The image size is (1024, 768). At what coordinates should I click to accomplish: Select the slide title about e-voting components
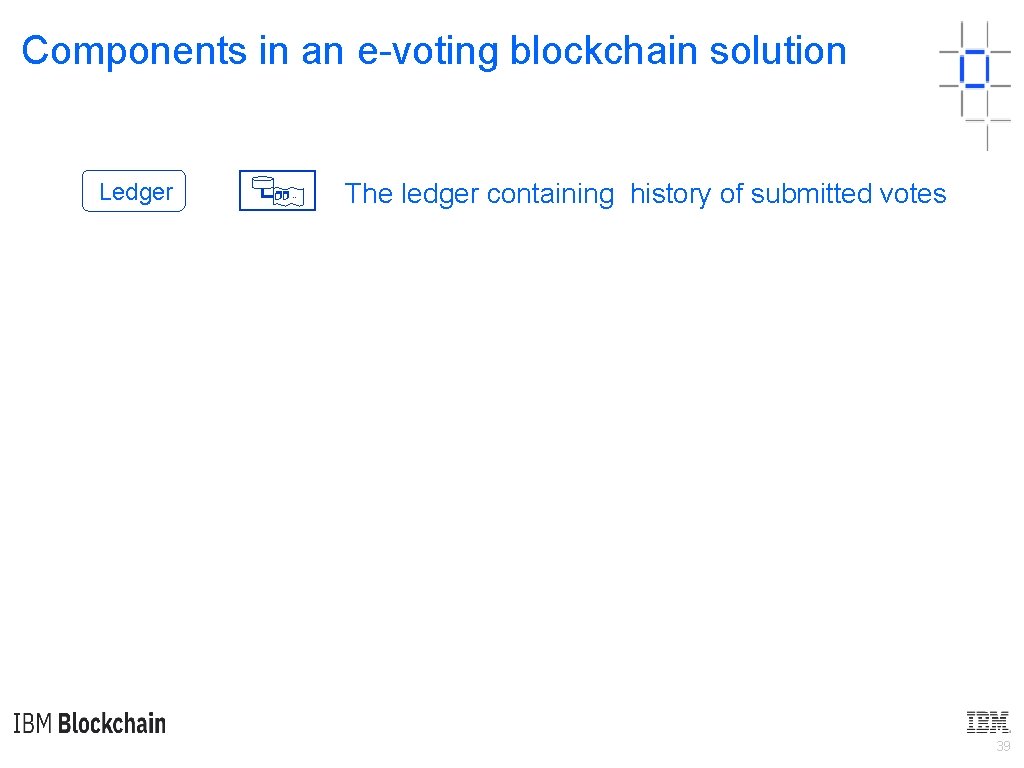click(434, 51)
